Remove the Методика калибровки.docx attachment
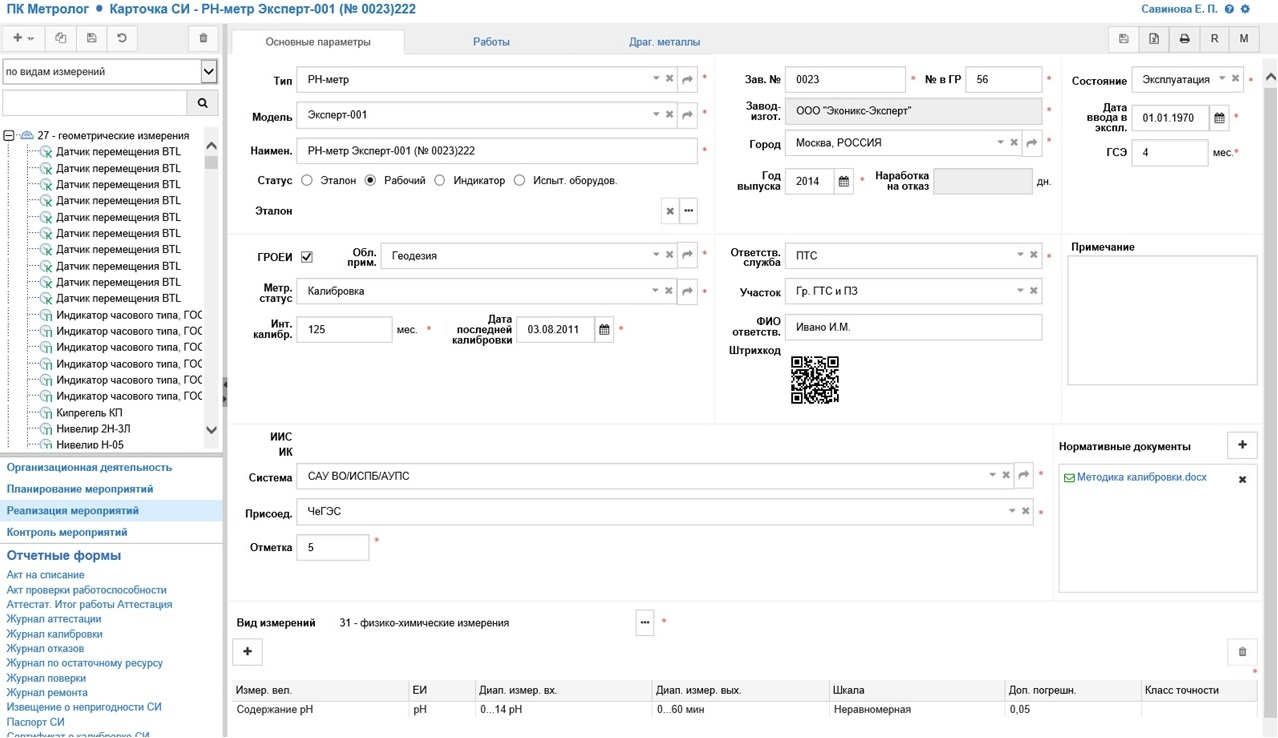The height and width of the screenshot is (738, 1278). (1242, 480)
